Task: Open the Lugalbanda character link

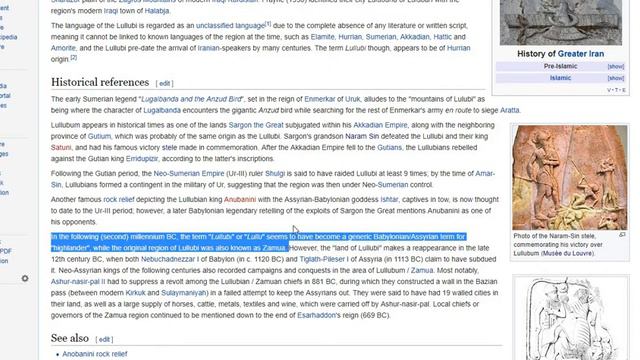Action: [x=162, y=110]
